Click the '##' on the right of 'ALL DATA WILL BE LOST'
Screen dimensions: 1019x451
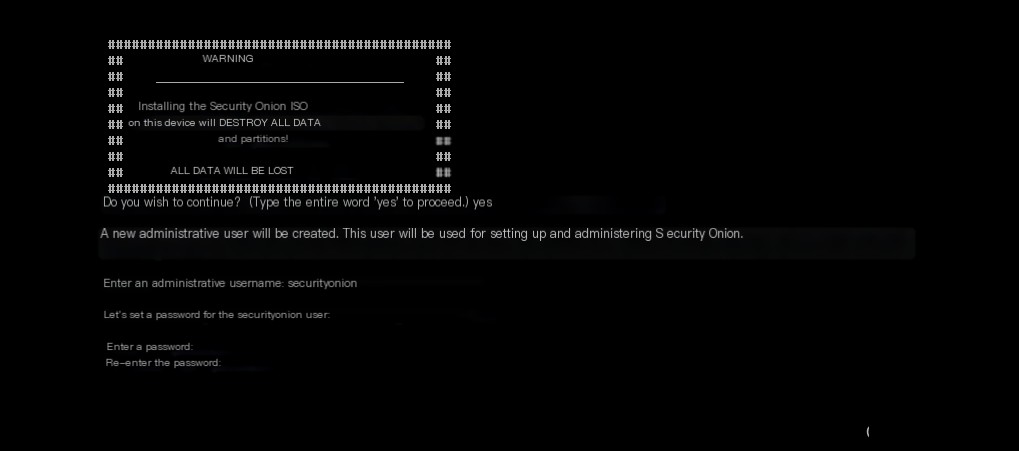point(443,172)
